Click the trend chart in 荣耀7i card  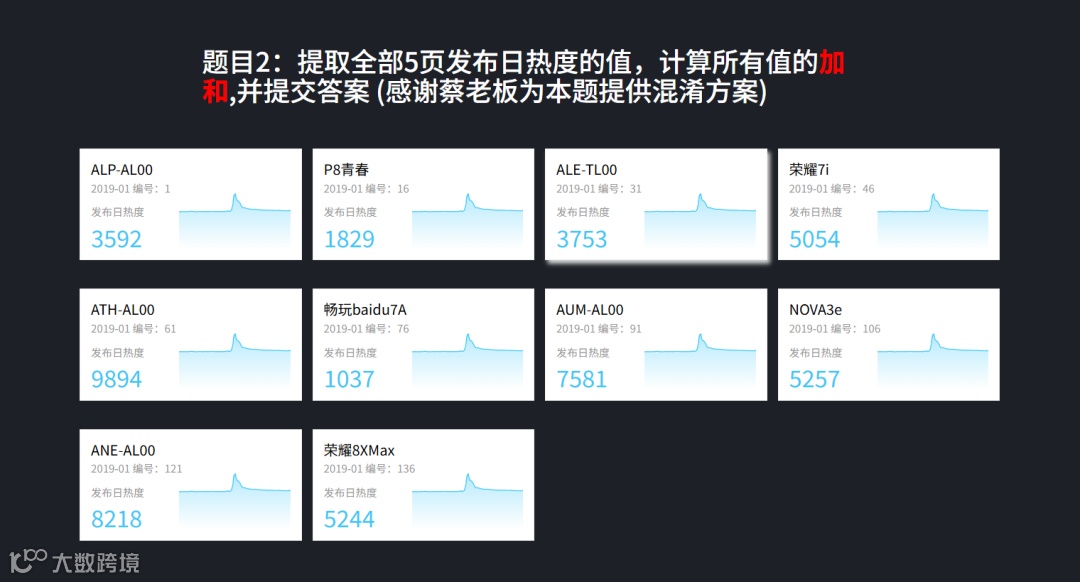pos(933,220)
